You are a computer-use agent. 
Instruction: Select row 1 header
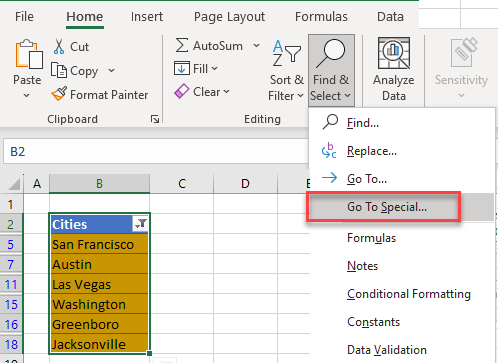11,204
